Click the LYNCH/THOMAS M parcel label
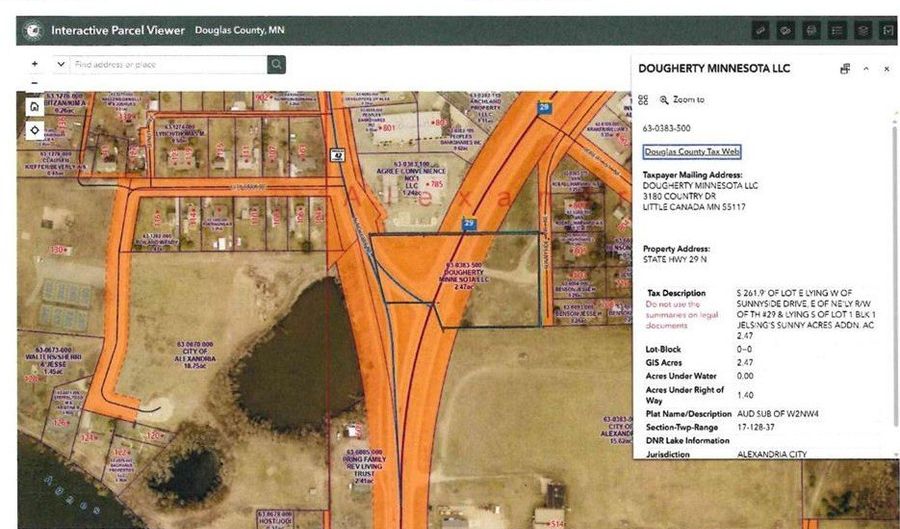 click(180, 133)
